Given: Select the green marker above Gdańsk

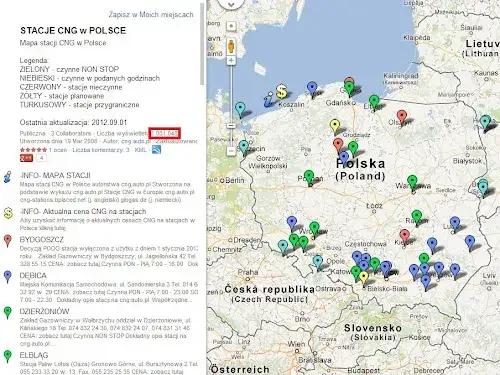Looking at the screenshot, I should point(349,89).
